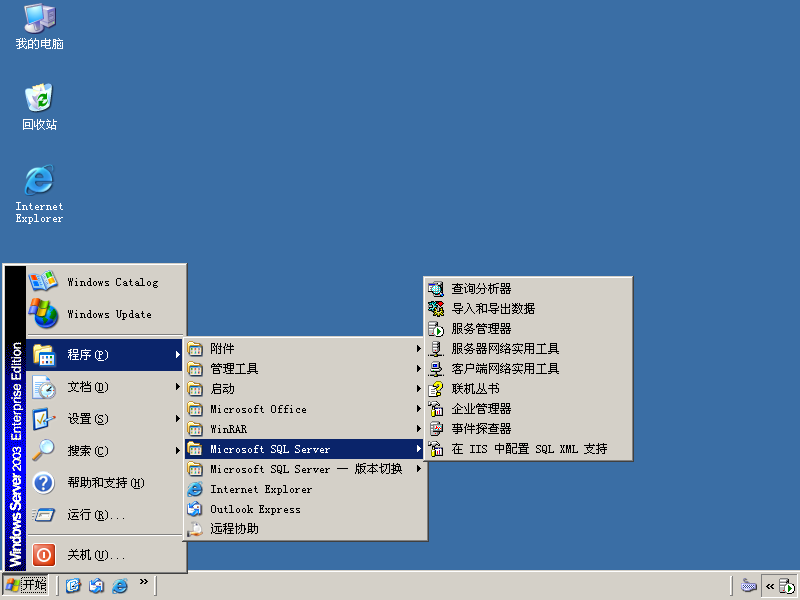Click the keyboard language bar icon

(x=748, y=586)
